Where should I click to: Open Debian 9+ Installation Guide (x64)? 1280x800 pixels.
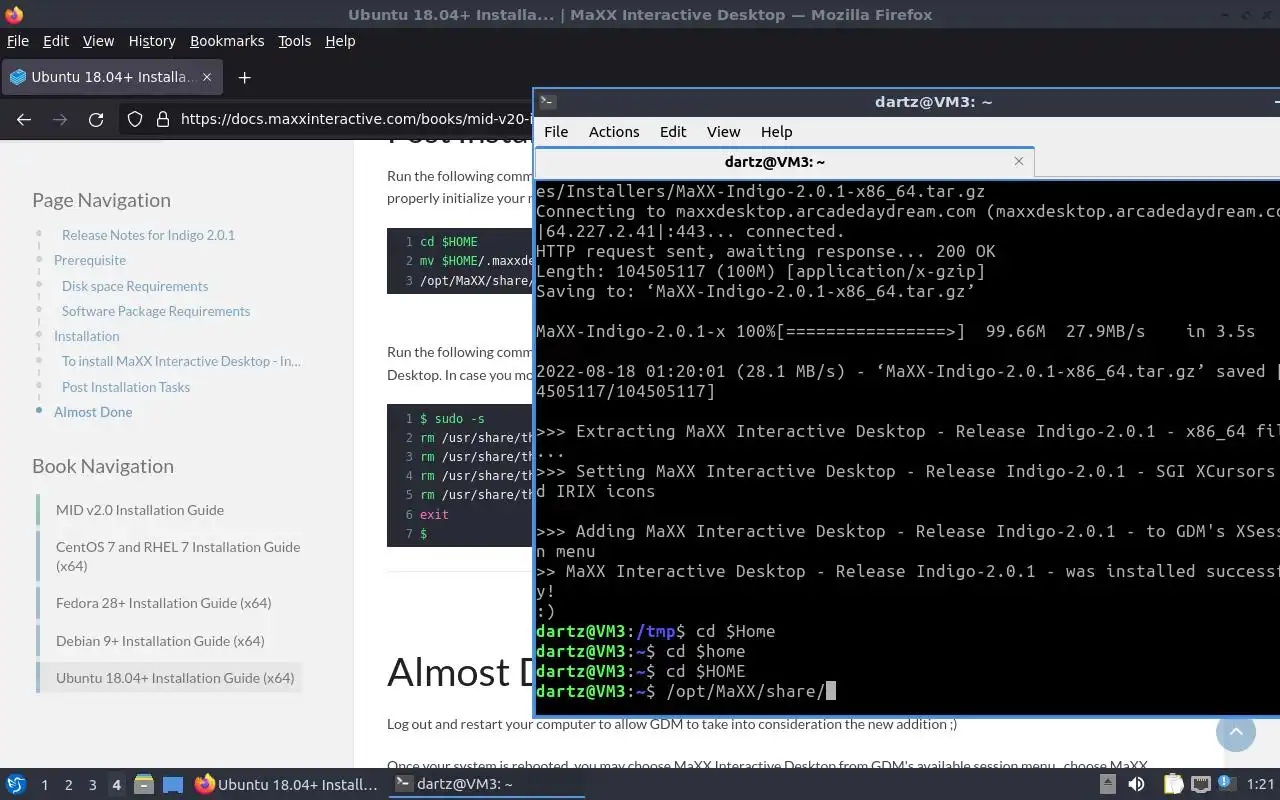(160, 641)
